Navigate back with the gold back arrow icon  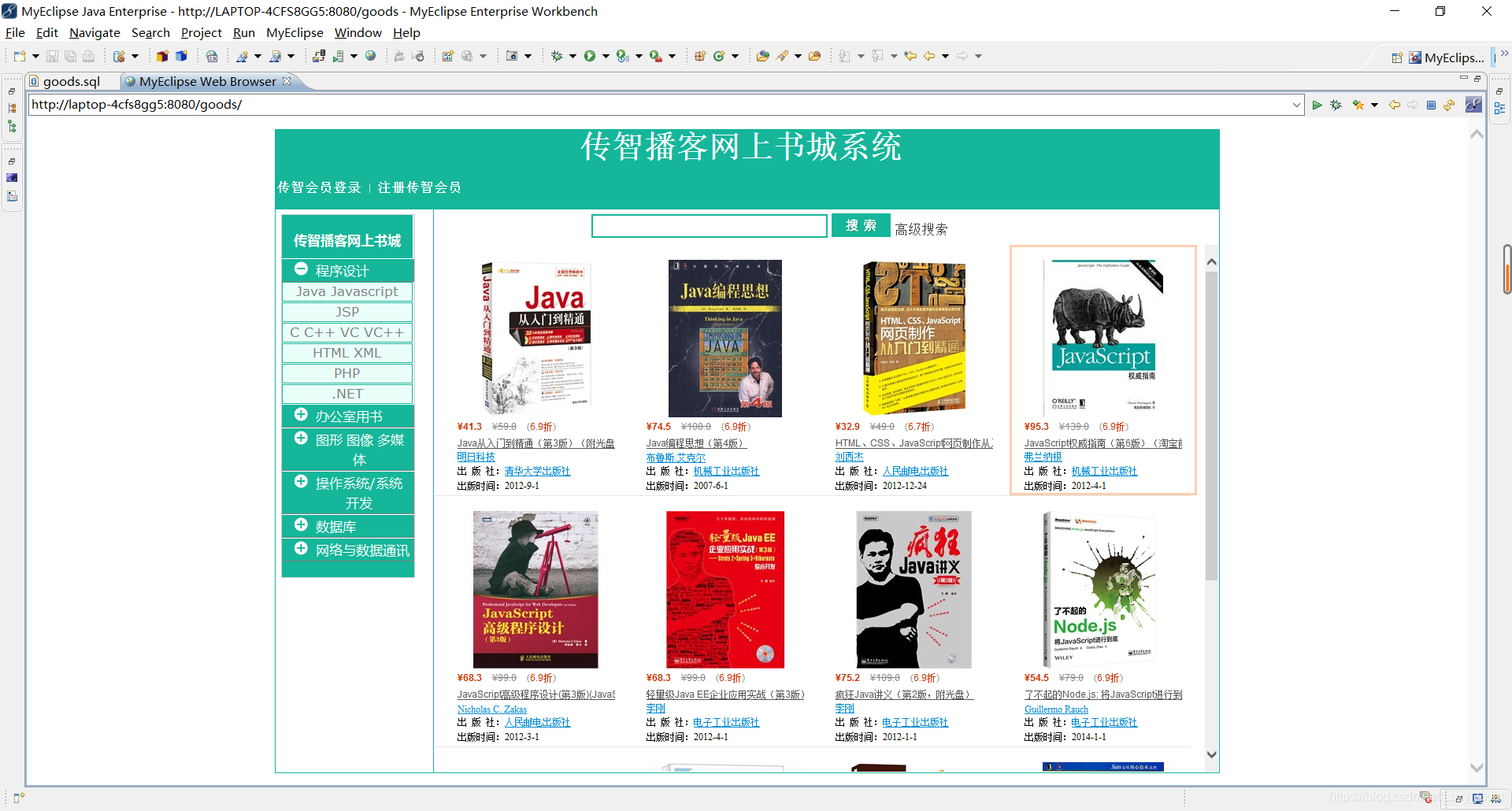[1395, 104]
